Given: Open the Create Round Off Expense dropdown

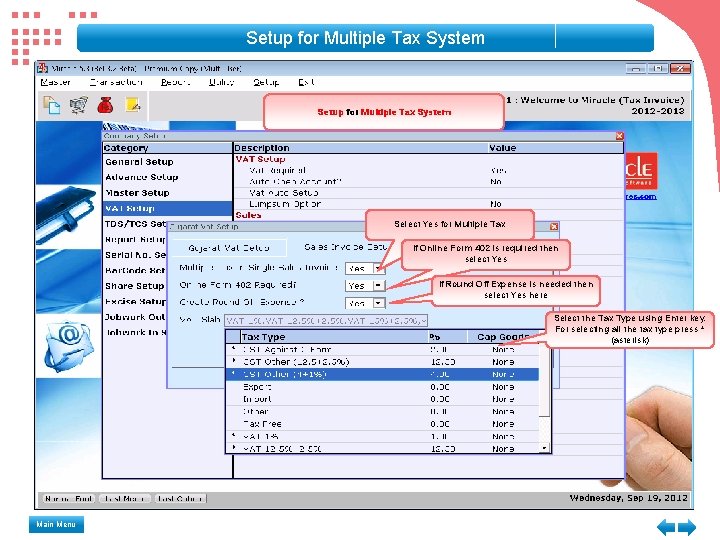Looking at the screenshot, I should click(x=378, y=303).
